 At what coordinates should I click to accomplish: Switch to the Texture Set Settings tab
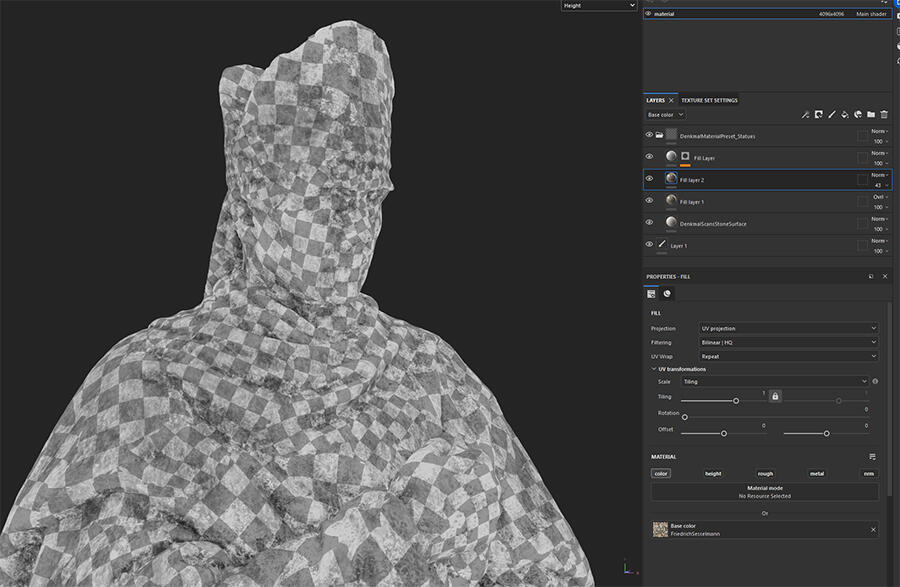point(709,100)
